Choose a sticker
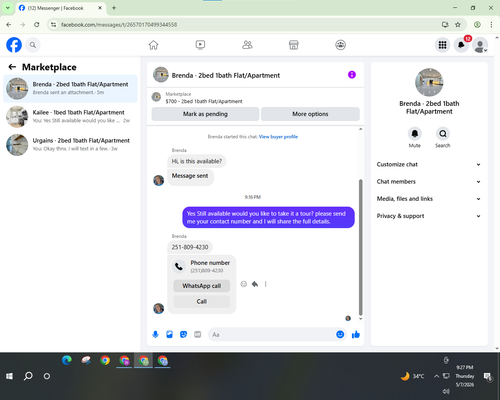The image size is (500, 400). (x=183, y=334)
